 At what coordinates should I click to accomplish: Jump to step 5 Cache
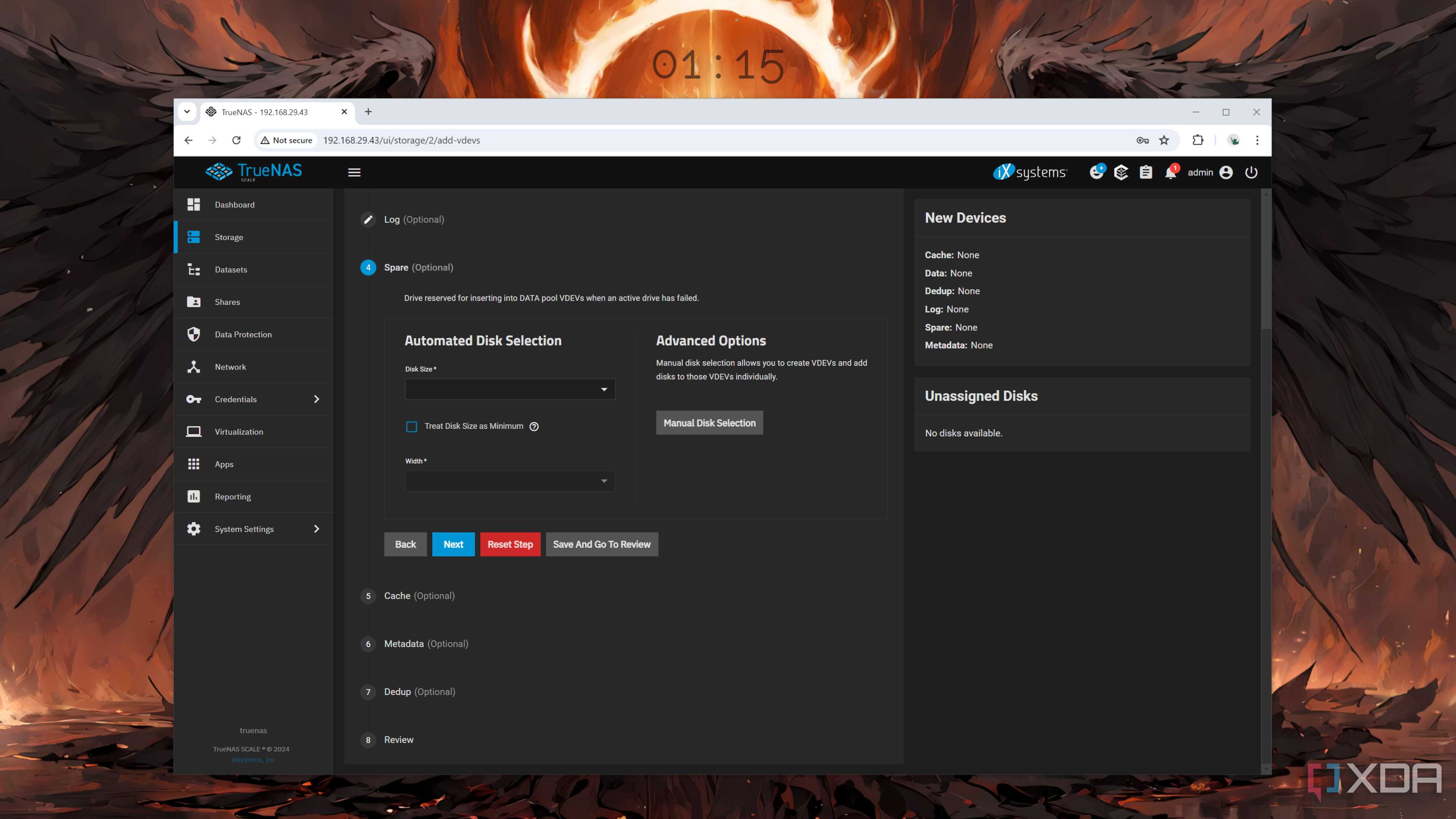tap(408, 596)
